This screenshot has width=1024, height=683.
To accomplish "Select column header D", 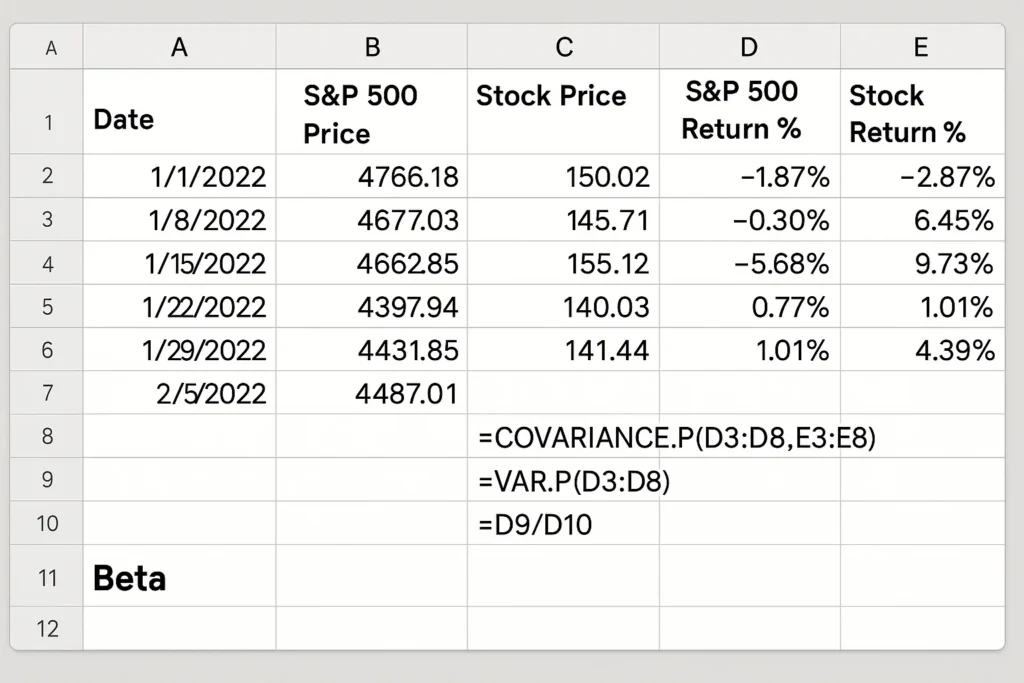I will click(748, 46).
